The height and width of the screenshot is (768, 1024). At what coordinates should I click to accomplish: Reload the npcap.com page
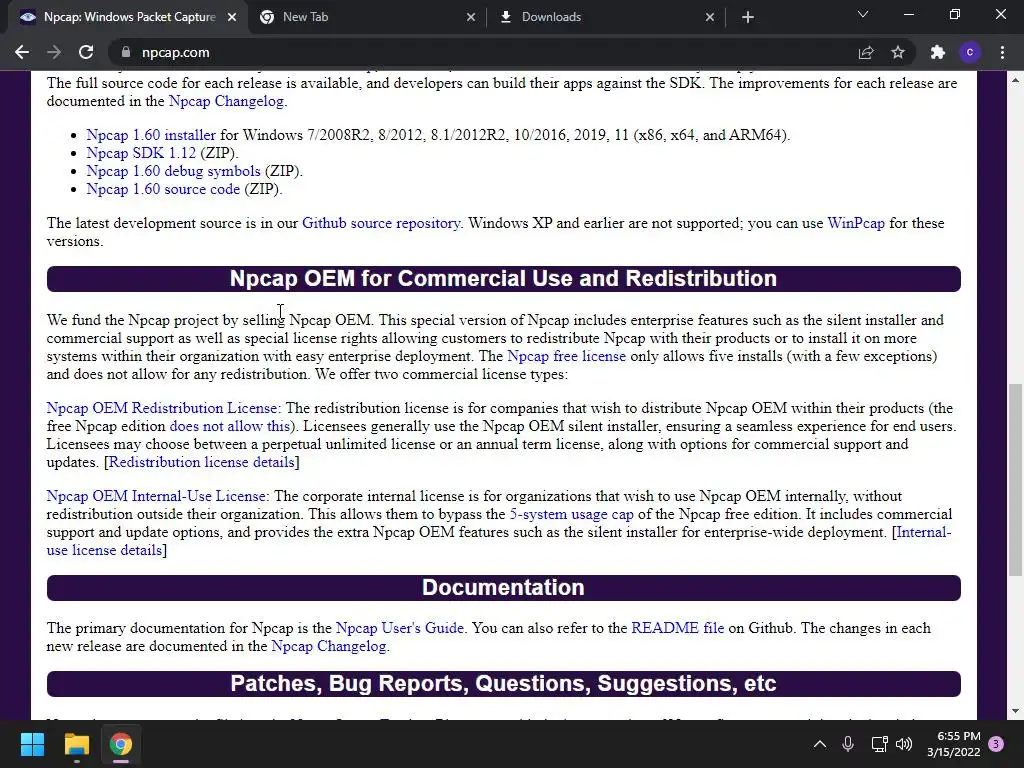click(86, 52)
